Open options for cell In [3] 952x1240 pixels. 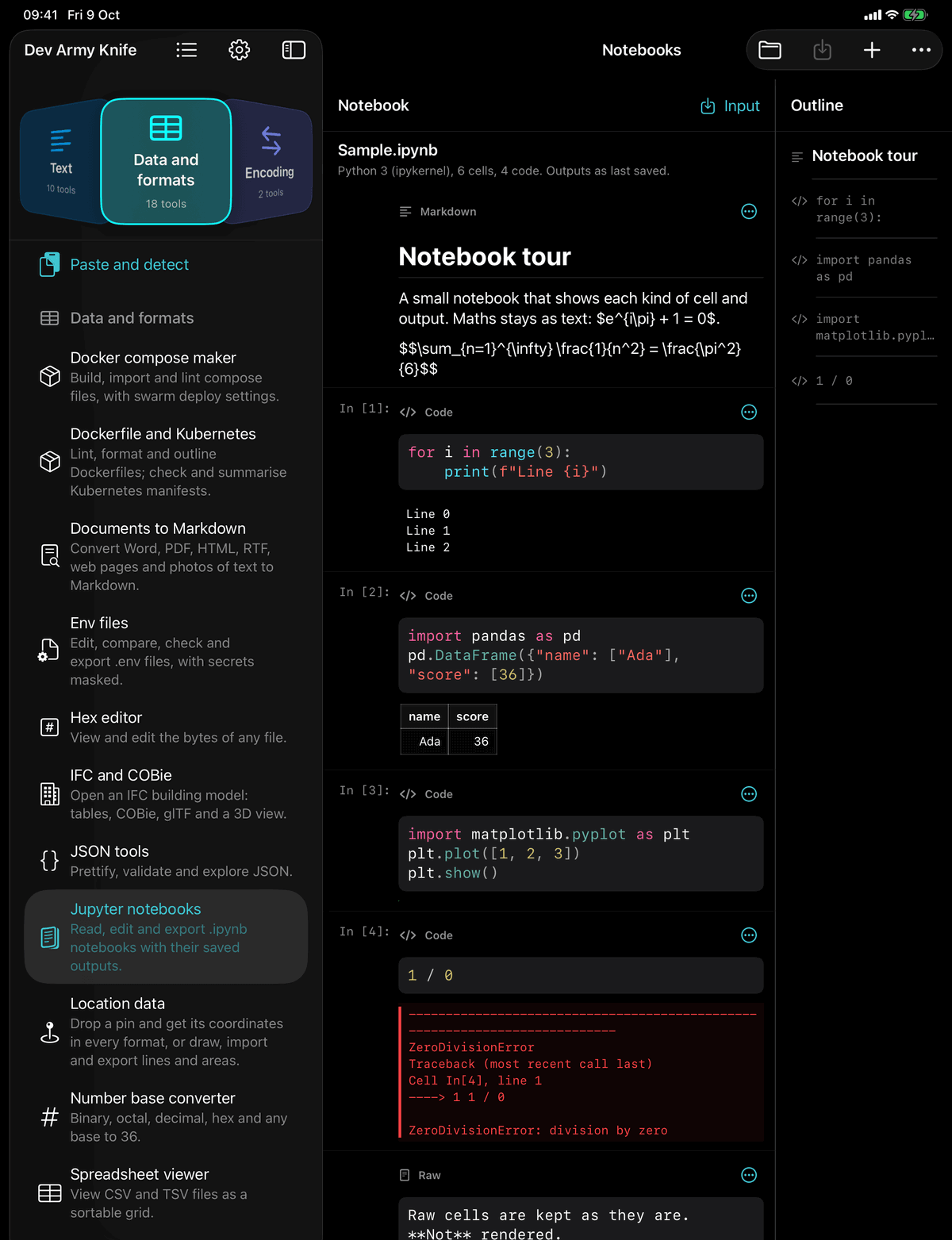tap(749, 794)
